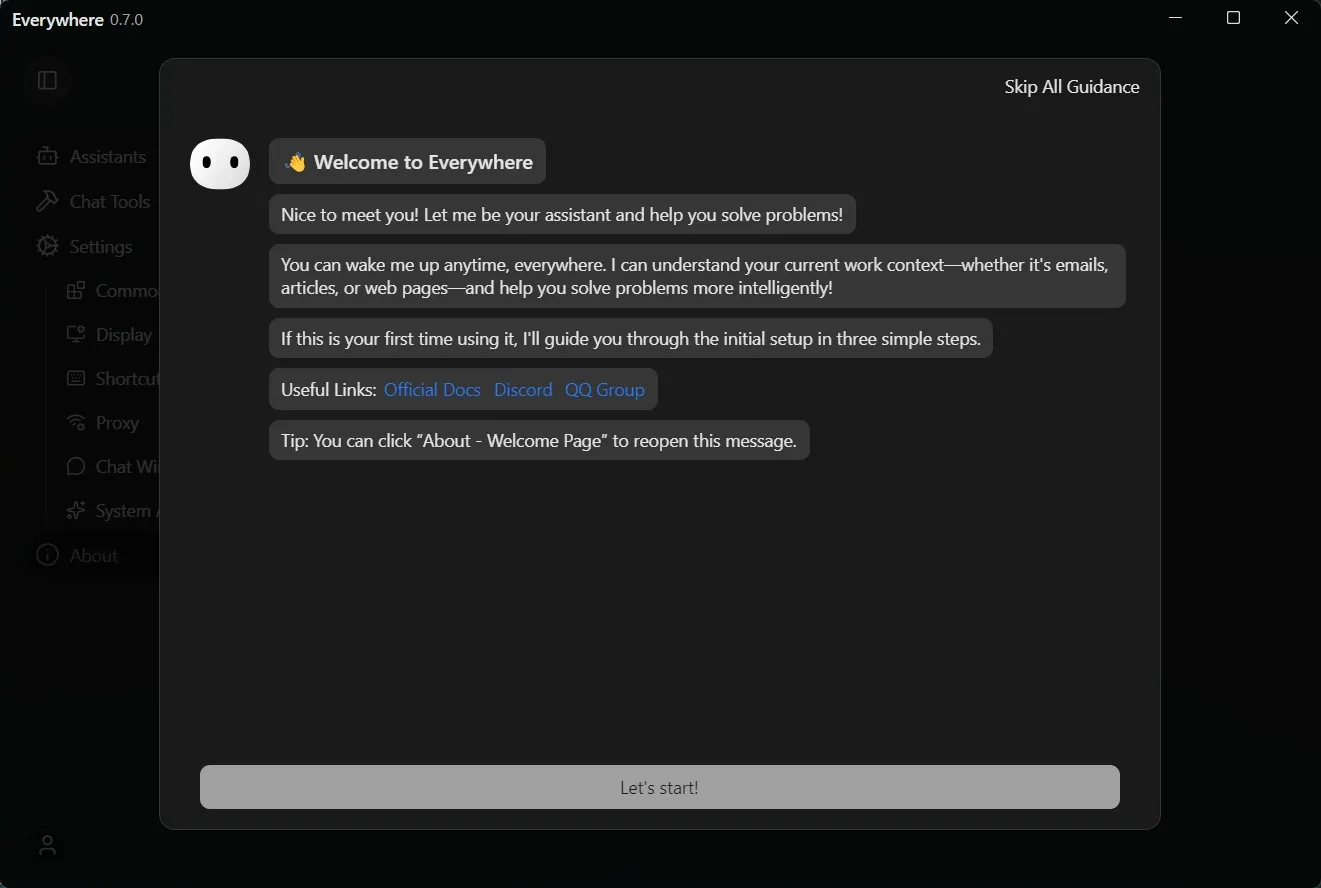Collapse the sidebar with the panel icon
This screenshot has width=1321, height=888.
[x=47, y=80]
